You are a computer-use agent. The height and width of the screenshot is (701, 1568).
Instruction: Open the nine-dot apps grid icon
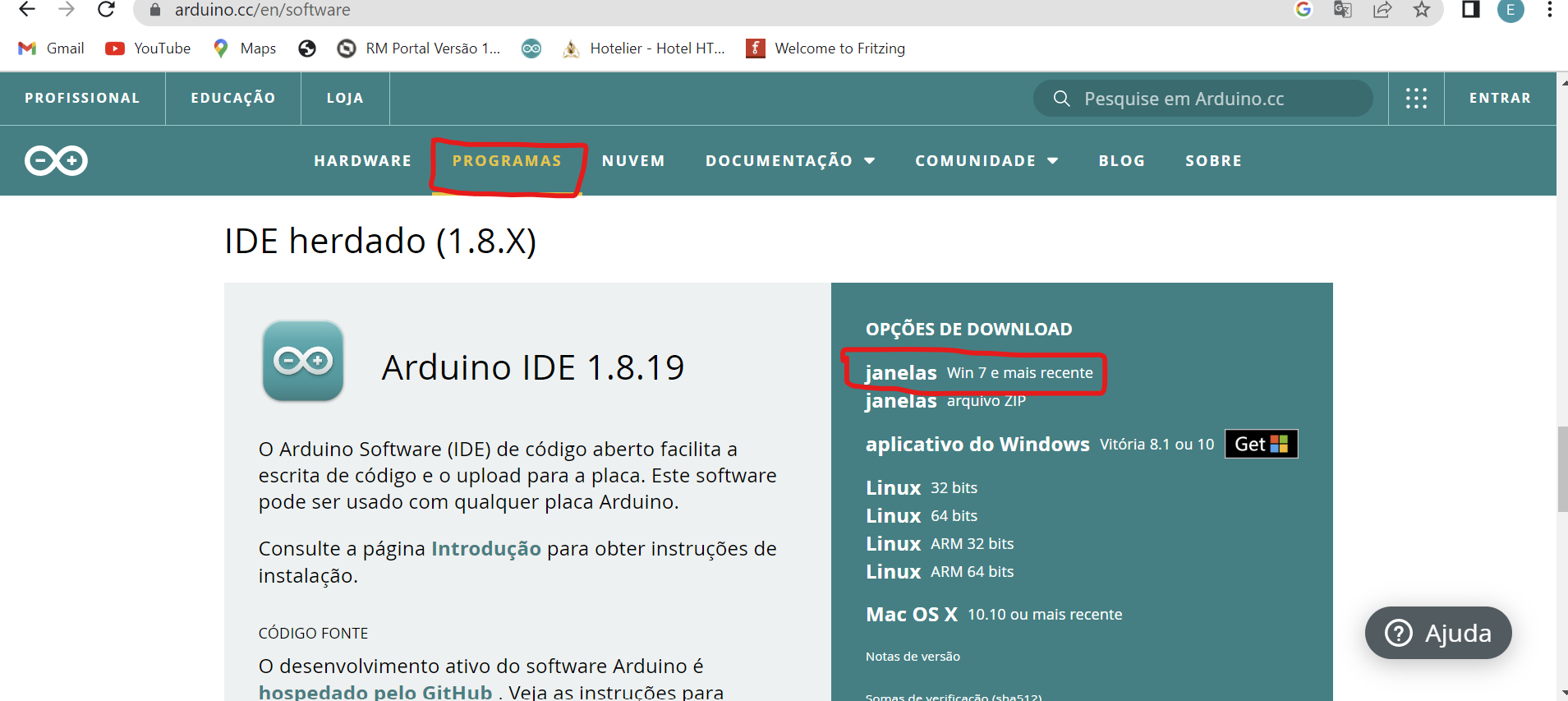pyautogui.click(x=1416, y=99)
